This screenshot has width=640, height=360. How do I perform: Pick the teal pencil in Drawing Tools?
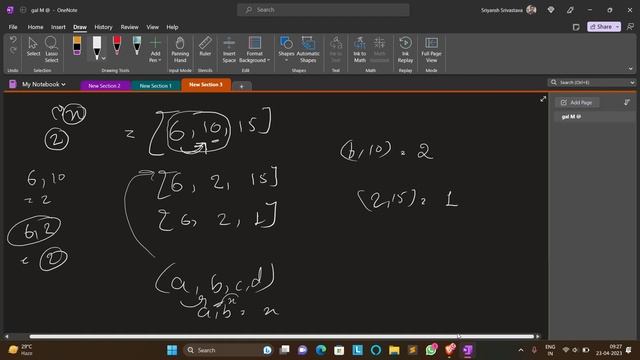(x=137, y=46)
